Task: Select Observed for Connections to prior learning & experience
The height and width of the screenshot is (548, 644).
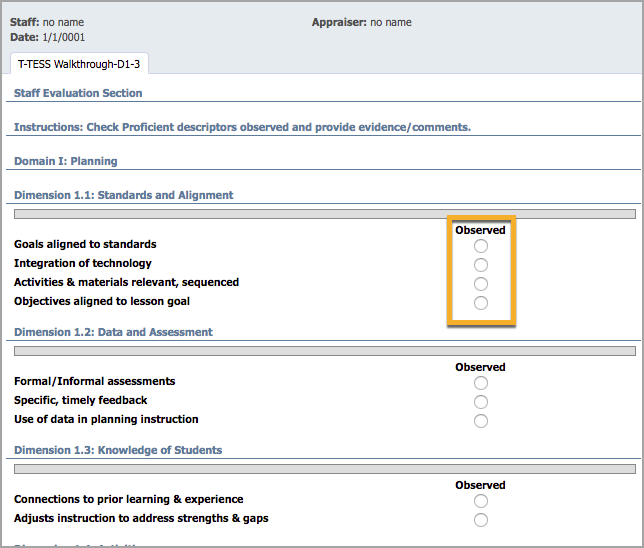Action: pyautogui.click(x=481, y=501)
